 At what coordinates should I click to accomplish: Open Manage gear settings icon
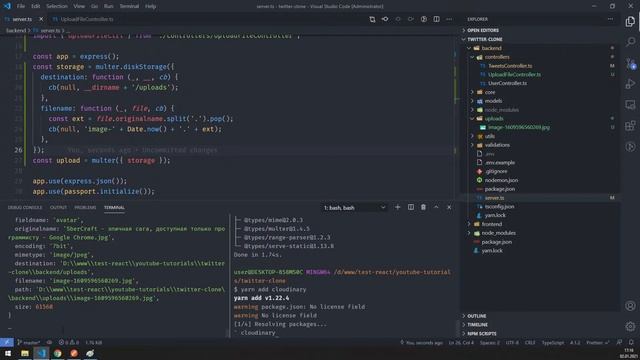pyautogui.click(x=630, y=326)
